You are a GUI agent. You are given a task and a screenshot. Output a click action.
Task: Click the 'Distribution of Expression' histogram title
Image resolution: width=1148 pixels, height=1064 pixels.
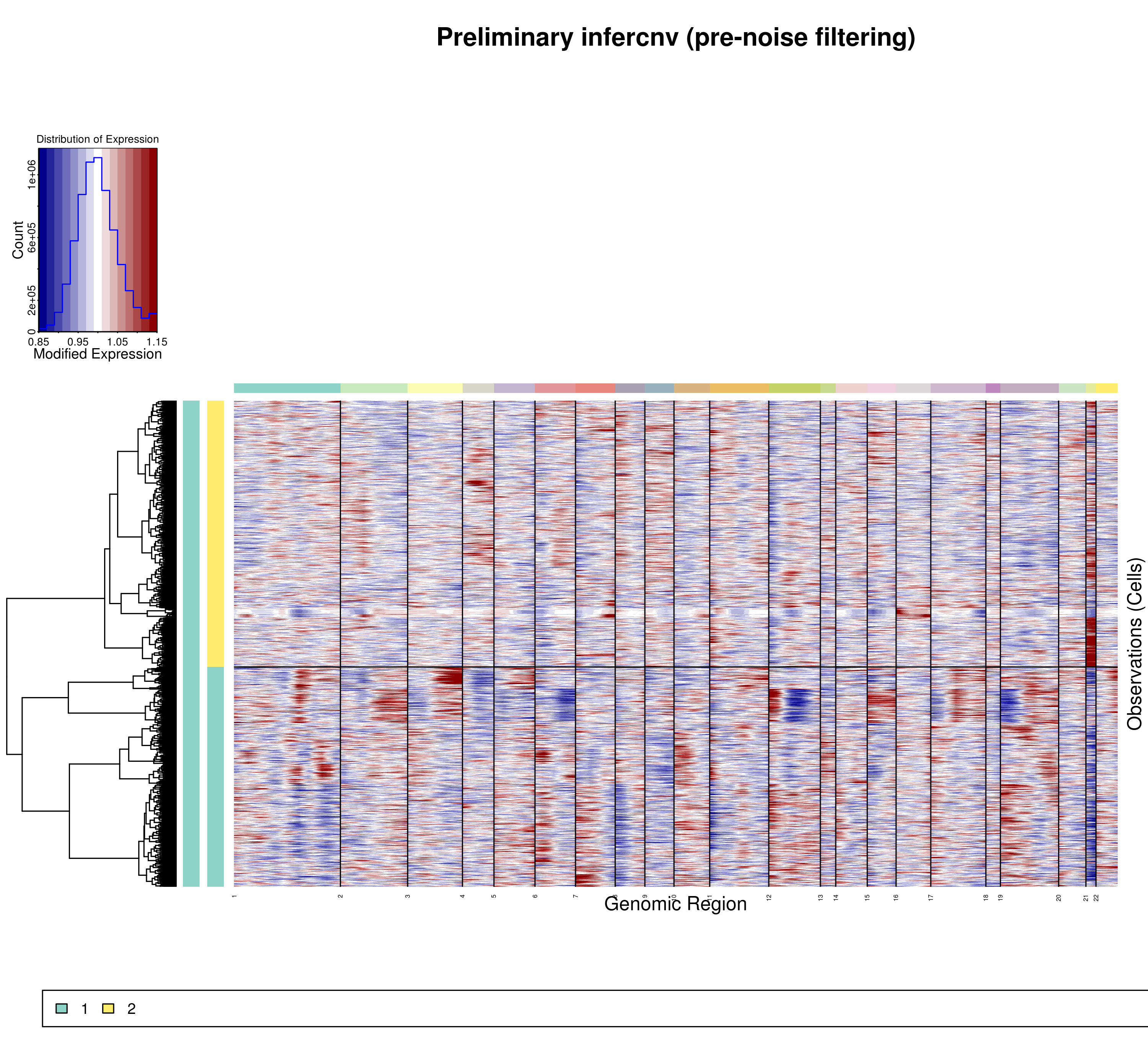[x=97, y=139]
